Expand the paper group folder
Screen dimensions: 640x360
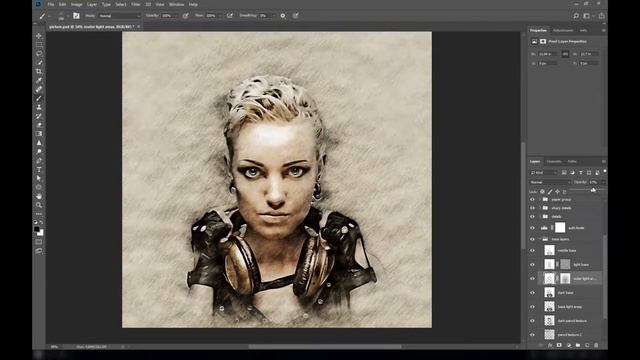pos(540,200)
